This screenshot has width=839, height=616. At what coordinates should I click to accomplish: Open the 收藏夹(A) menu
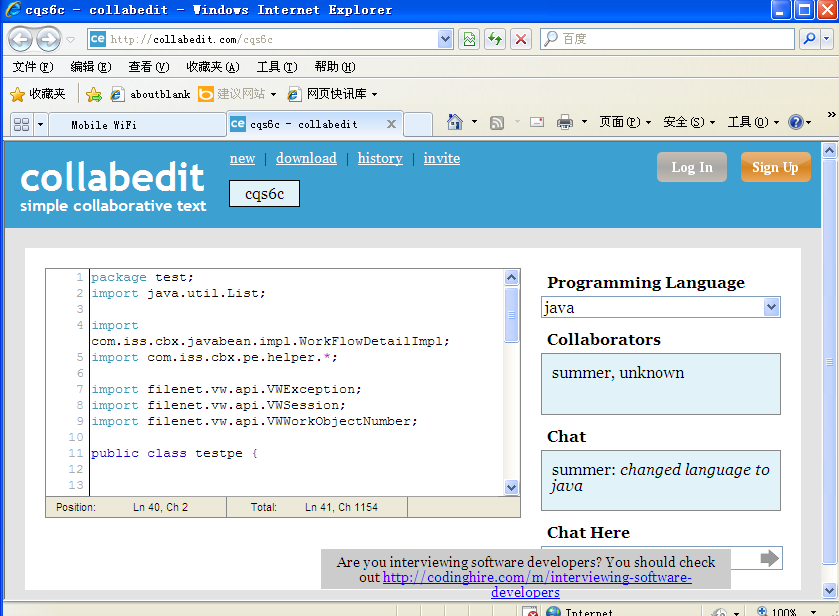(x=212, y=67)
